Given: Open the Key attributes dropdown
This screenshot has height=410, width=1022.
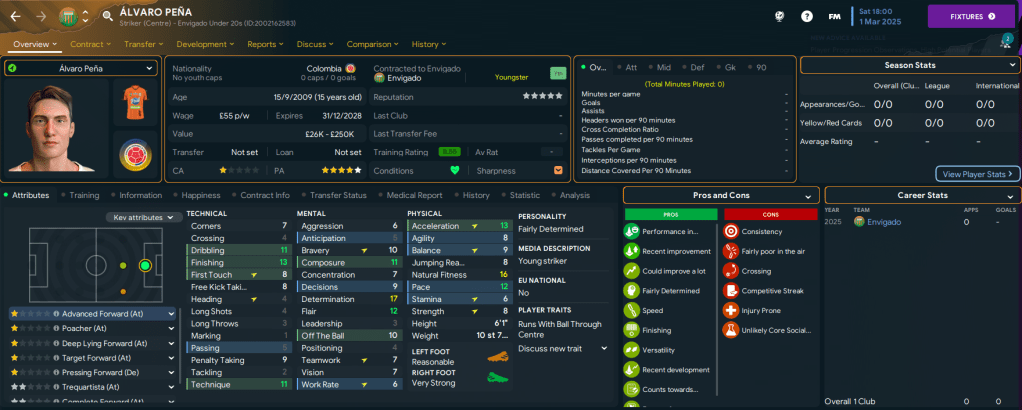Looking at the screenshot, I should tap(144, 217).
